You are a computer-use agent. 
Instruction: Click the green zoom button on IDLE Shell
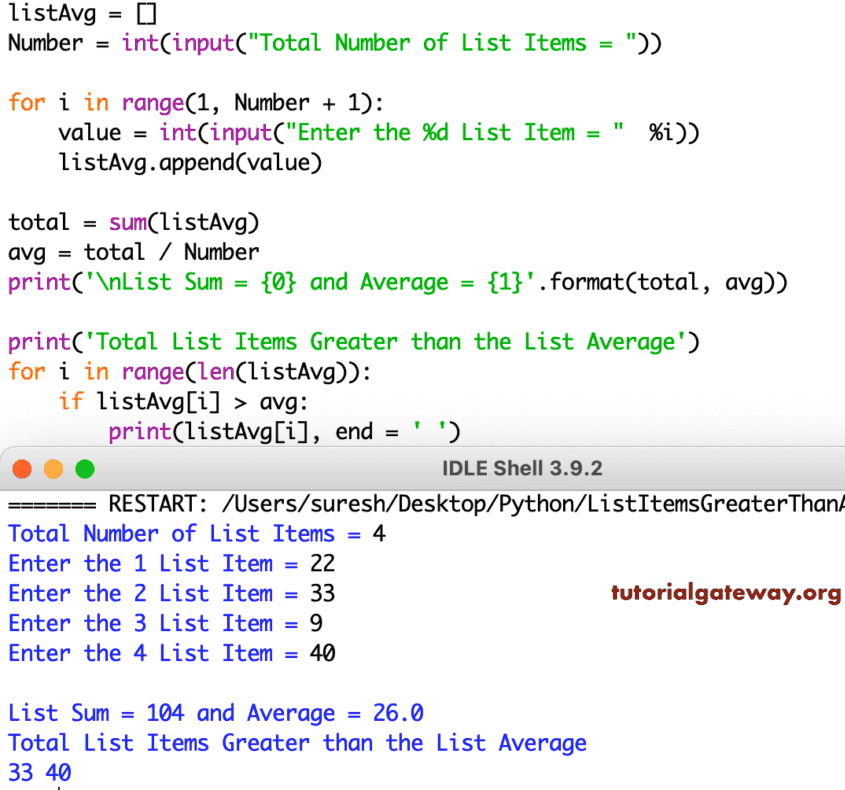84,468
